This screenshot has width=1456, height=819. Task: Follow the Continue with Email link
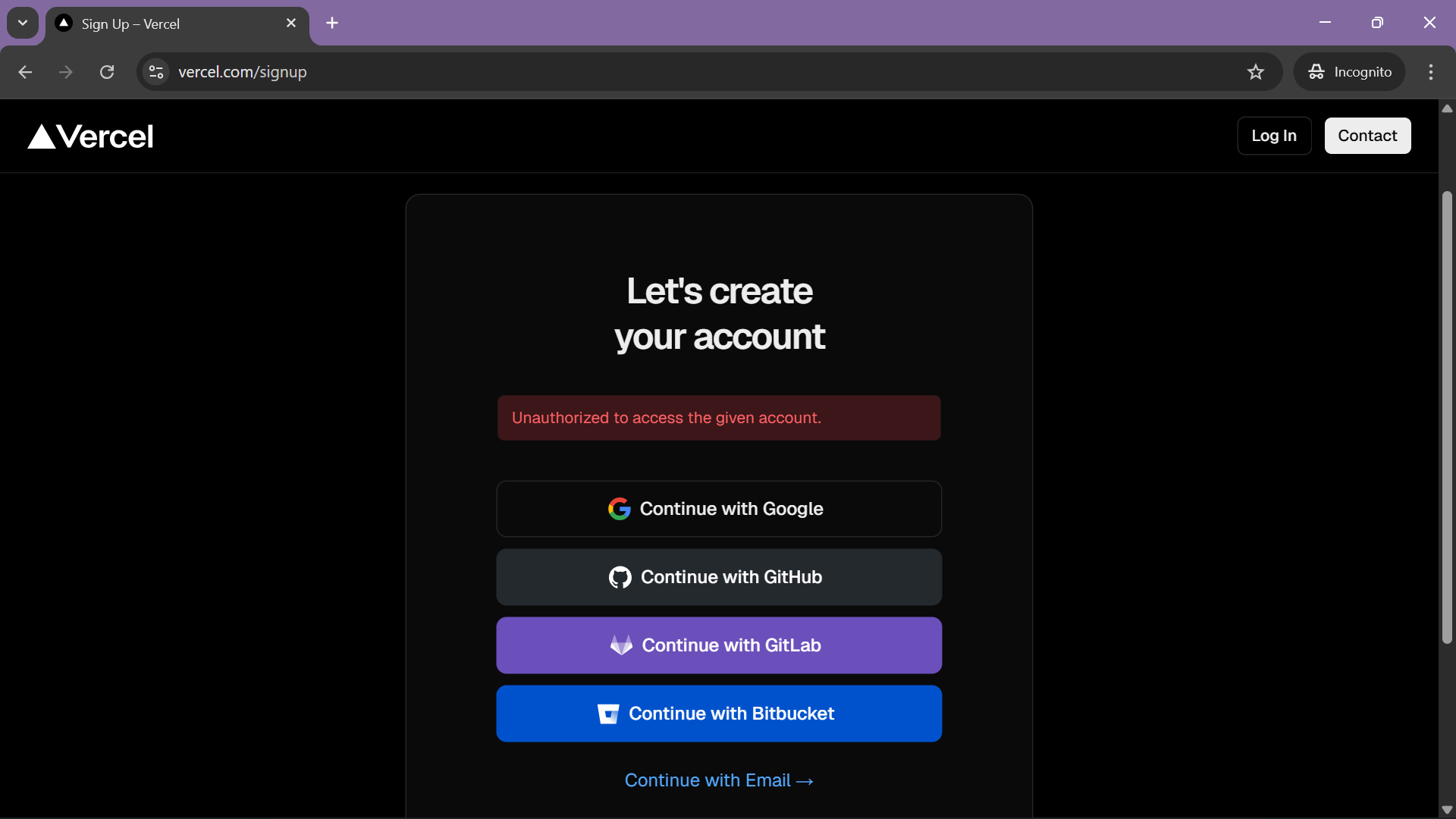click(718, 780)
